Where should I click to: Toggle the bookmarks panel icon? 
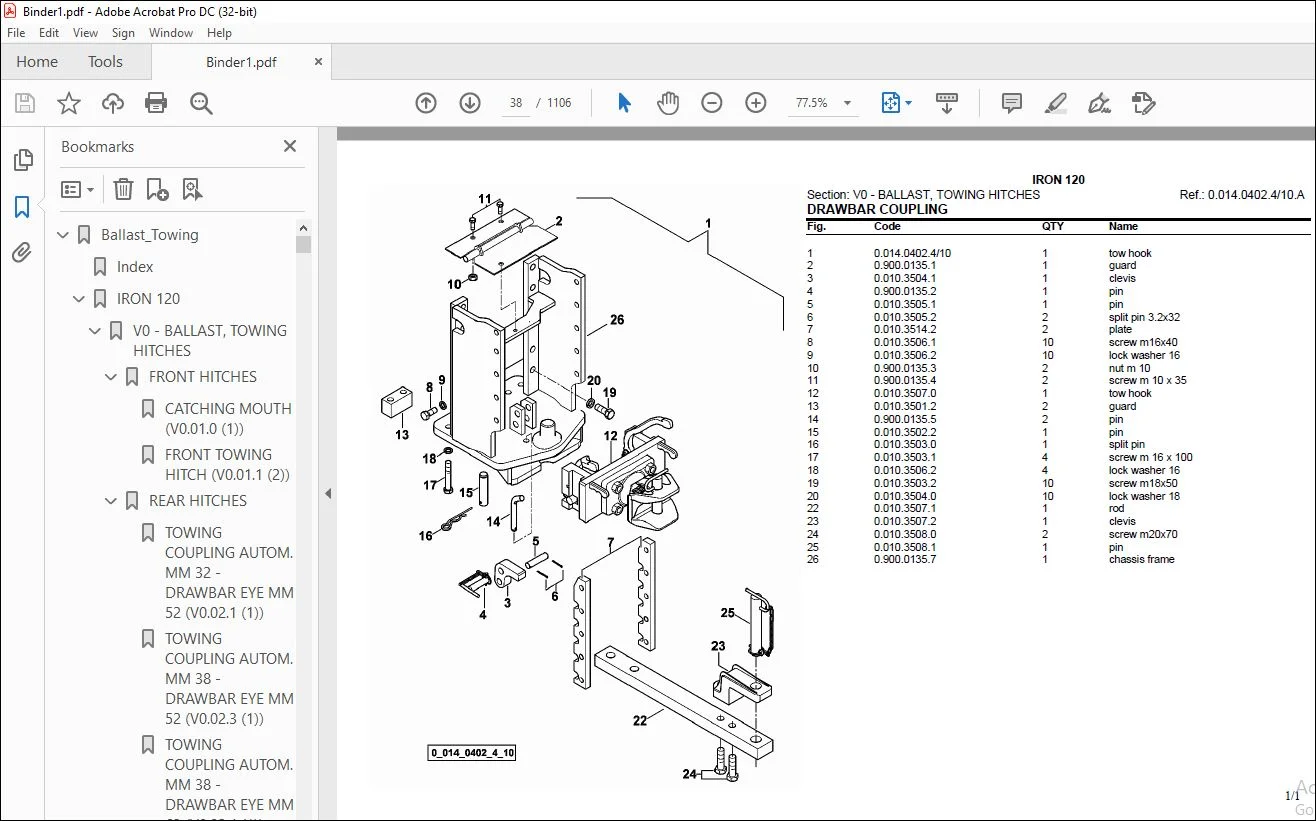22,207
